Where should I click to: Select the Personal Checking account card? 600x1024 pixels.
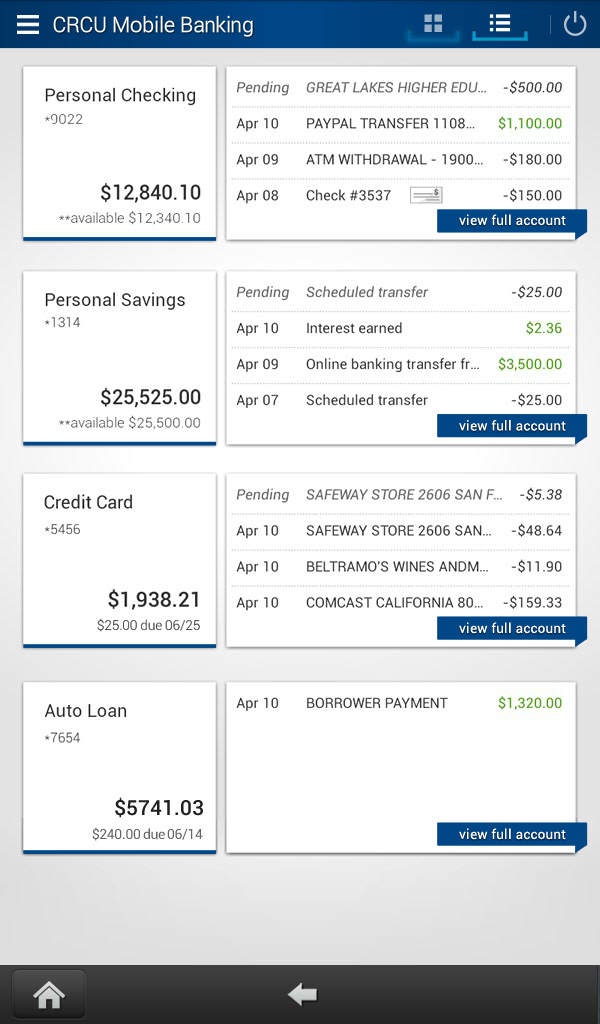pyautogui.click(x=119, y=150)
